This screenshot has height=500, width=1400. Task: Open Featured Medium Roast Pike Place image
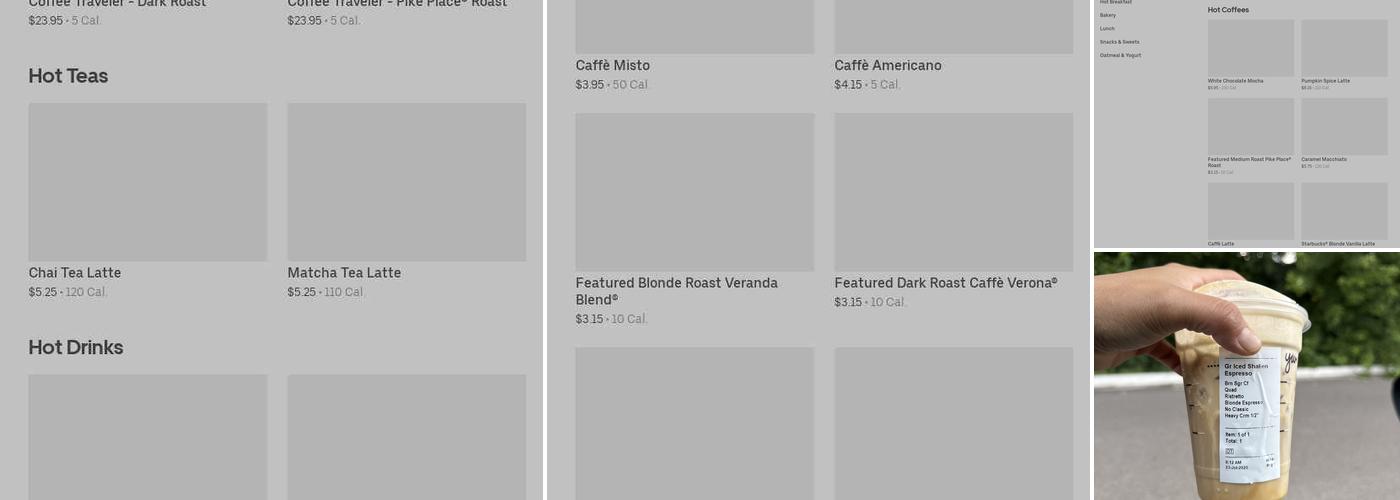click(1250, 126)
